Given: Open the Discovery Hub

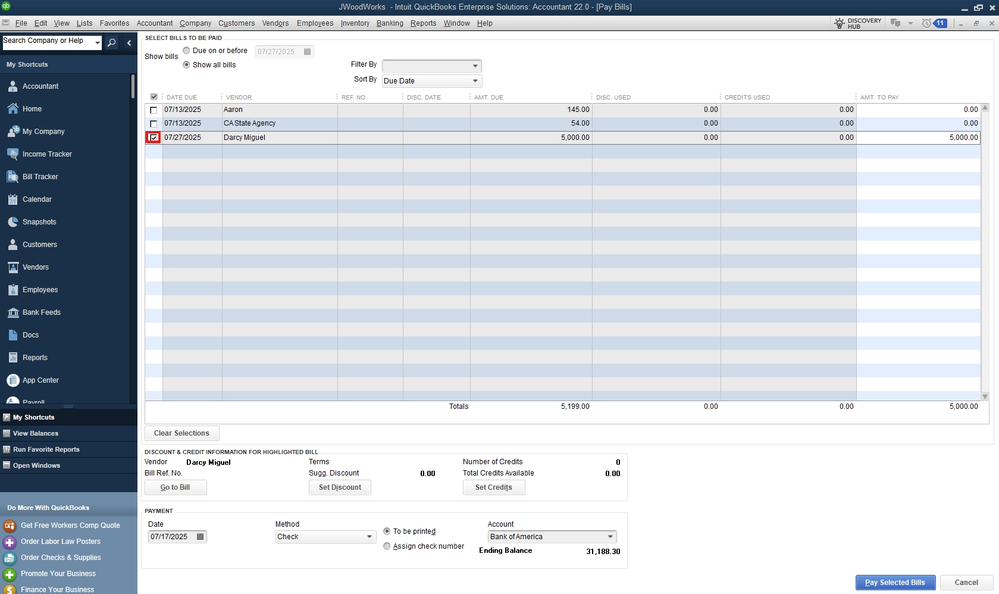Looking at the screenshot, I should tap(858, 23).
